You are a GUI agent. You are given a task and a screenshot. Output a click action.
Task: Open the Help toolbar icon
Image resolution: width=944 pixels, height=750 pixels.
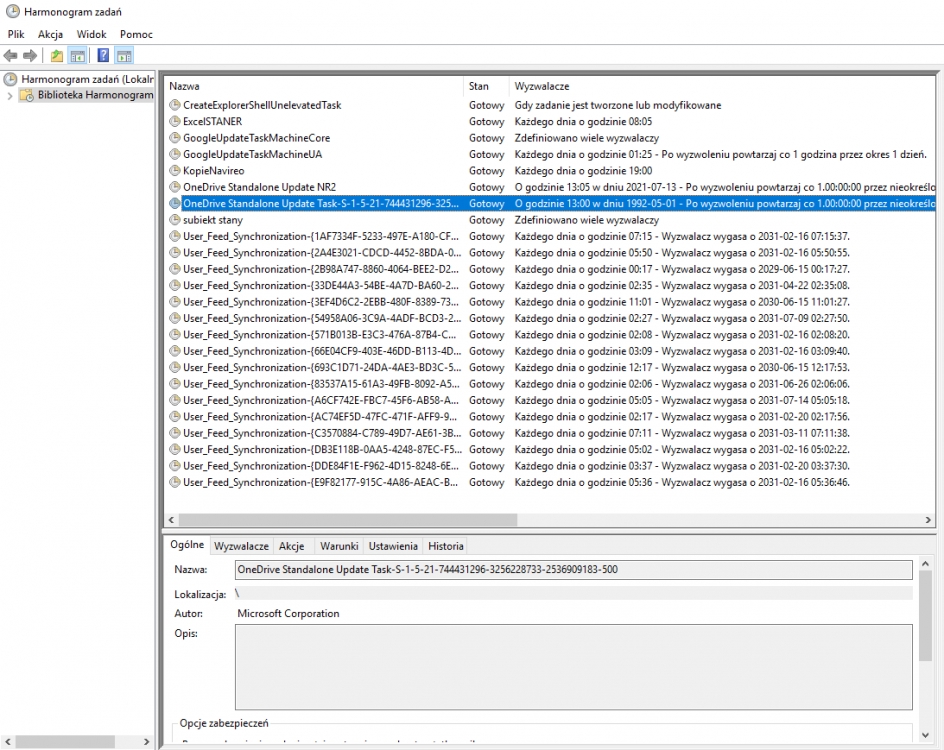point(102,56)
